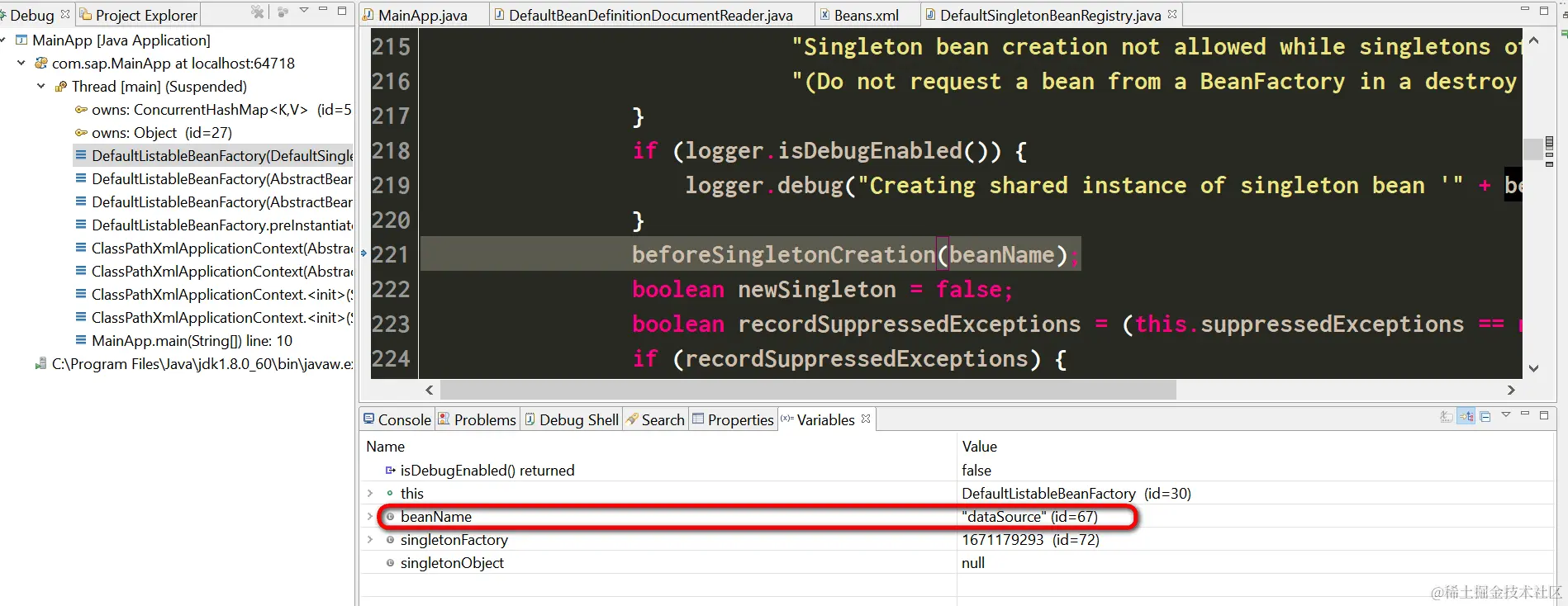Click recordSuppressedExceptions on line 223
This screenshot has width=1568, height=606.
tap(909, 324)
